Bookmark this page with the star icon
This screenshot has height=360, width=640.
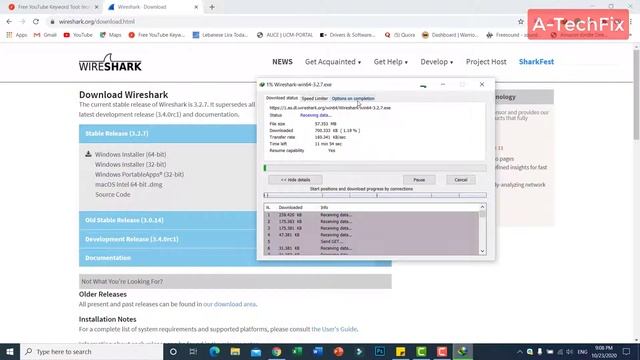pos(520,22)
